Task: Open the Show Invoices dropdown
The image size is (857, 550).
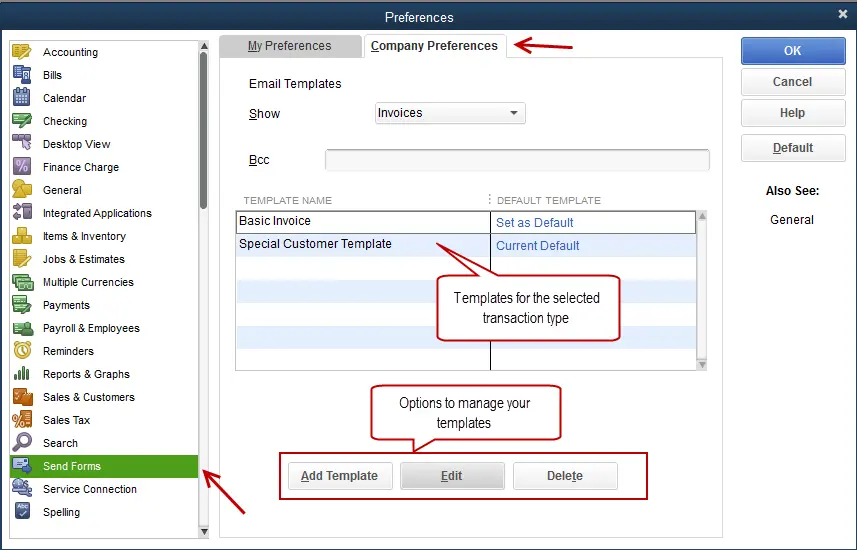Action: pyautogui.click(x=450, y=113)
